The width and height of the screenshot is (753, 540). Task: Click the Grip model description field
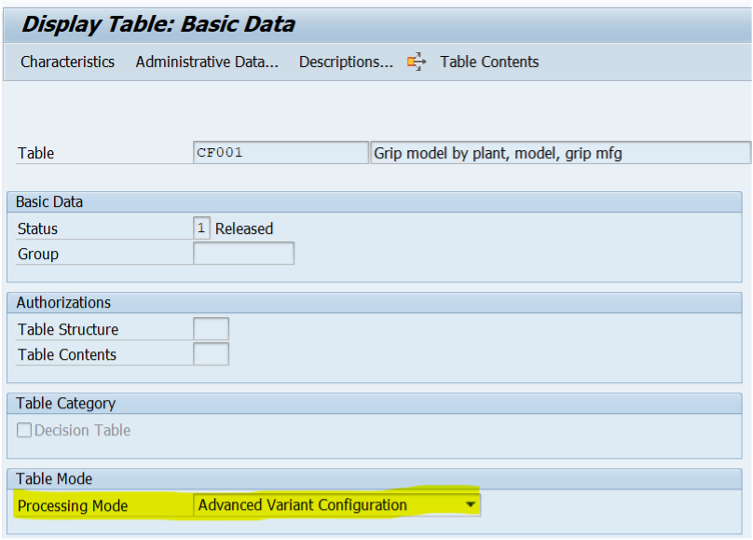[x=560, y=153]
